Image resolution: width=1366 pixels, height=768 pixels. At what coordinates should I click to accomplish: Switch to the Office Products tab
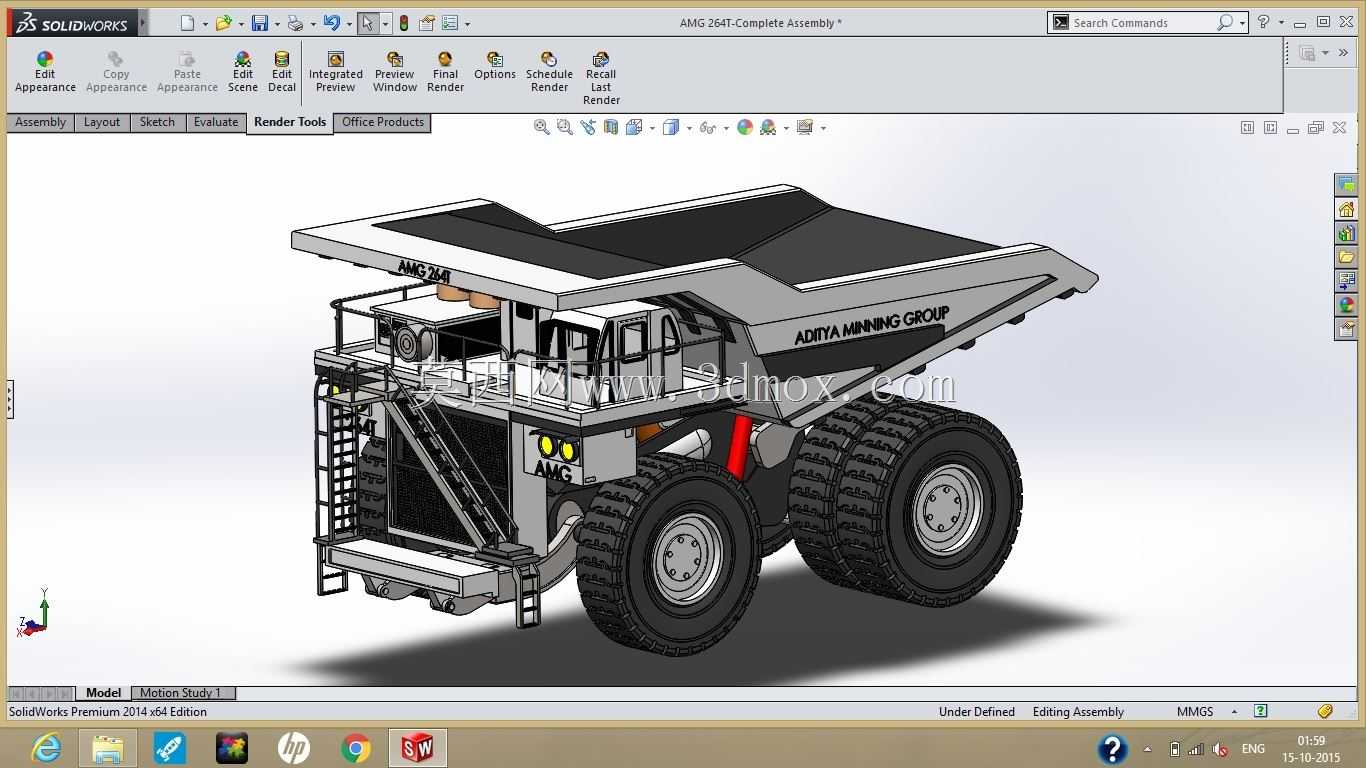383,122
